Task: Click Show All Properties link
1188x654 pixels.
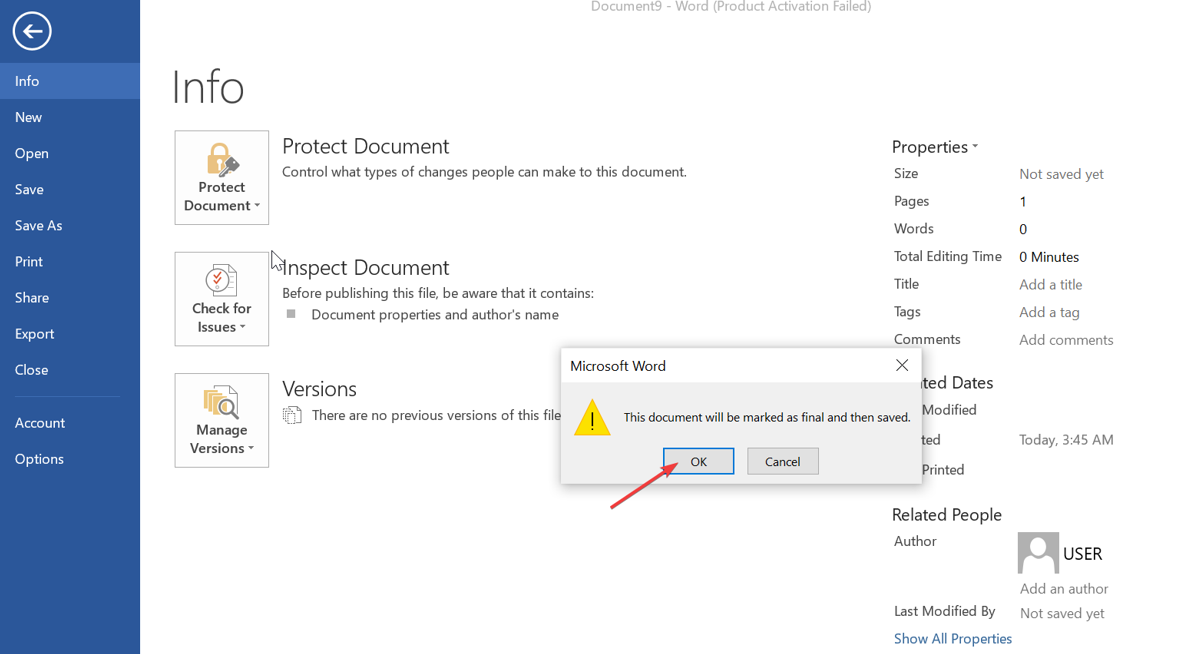Action: coord(952,639)
